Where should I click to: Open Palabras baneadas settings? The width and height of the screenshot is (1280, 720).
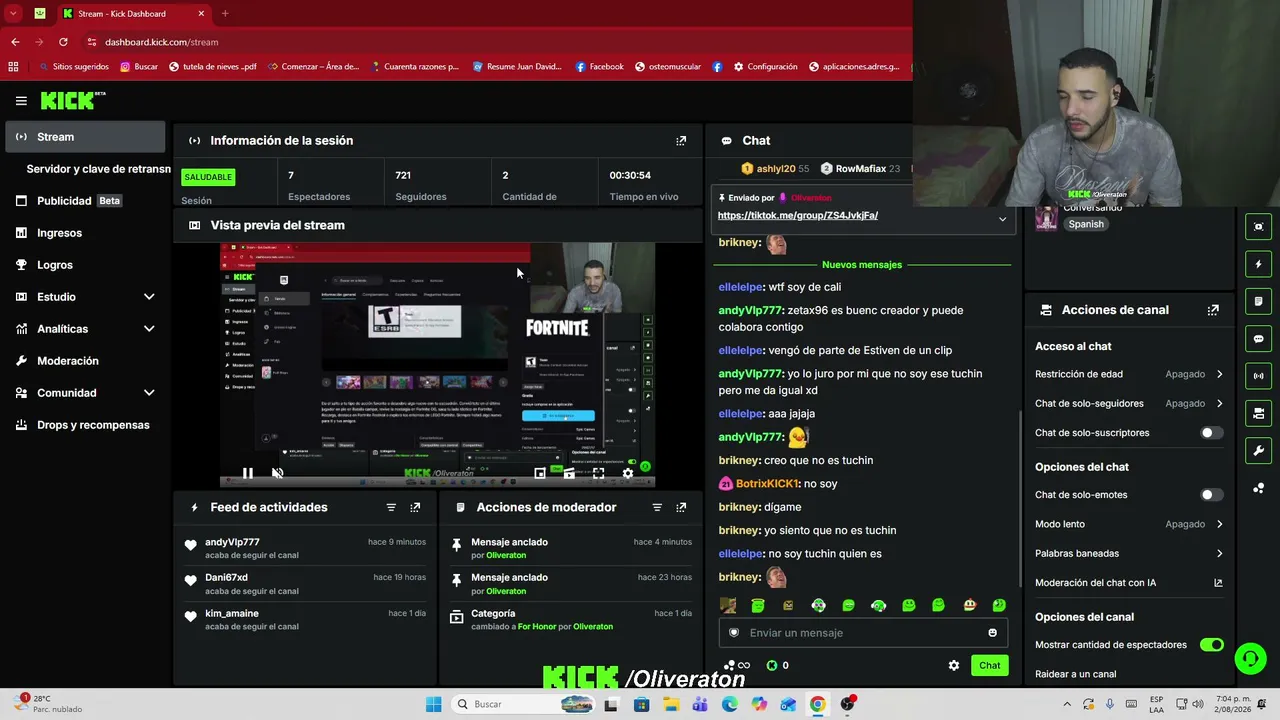coord(1129,553)
